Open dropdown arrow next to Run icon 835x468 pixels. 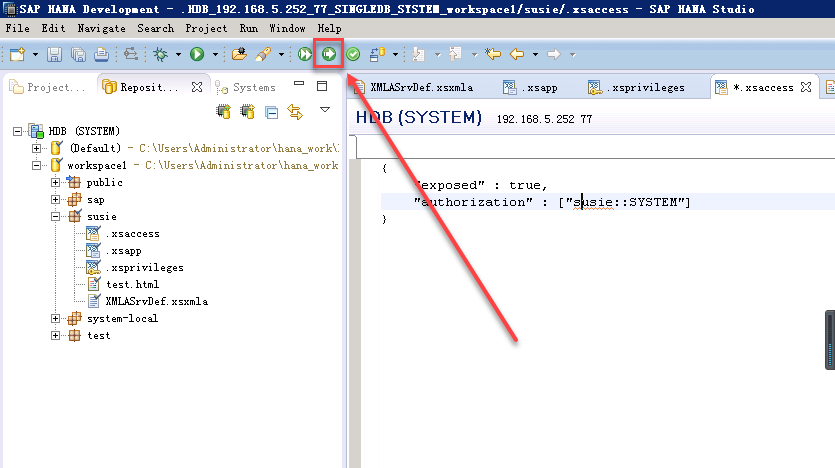click(x=215, y=54)
